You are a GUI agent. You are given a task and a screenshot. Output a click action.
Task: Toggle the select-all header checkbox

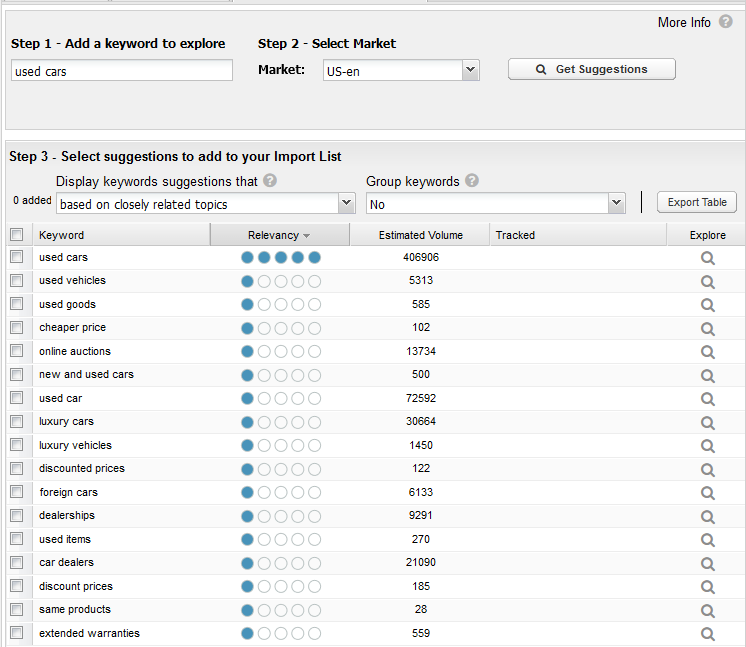tap(17, 235)
